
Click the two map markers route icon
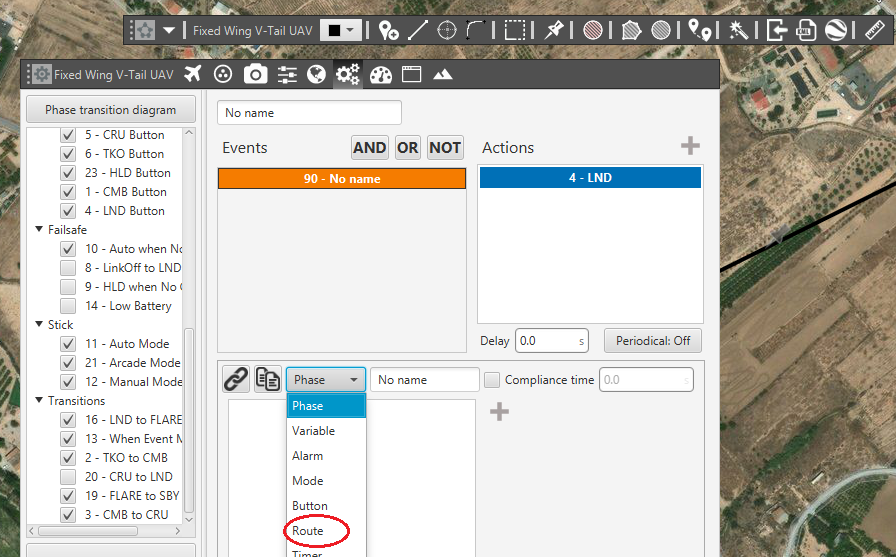pos(699,30)
